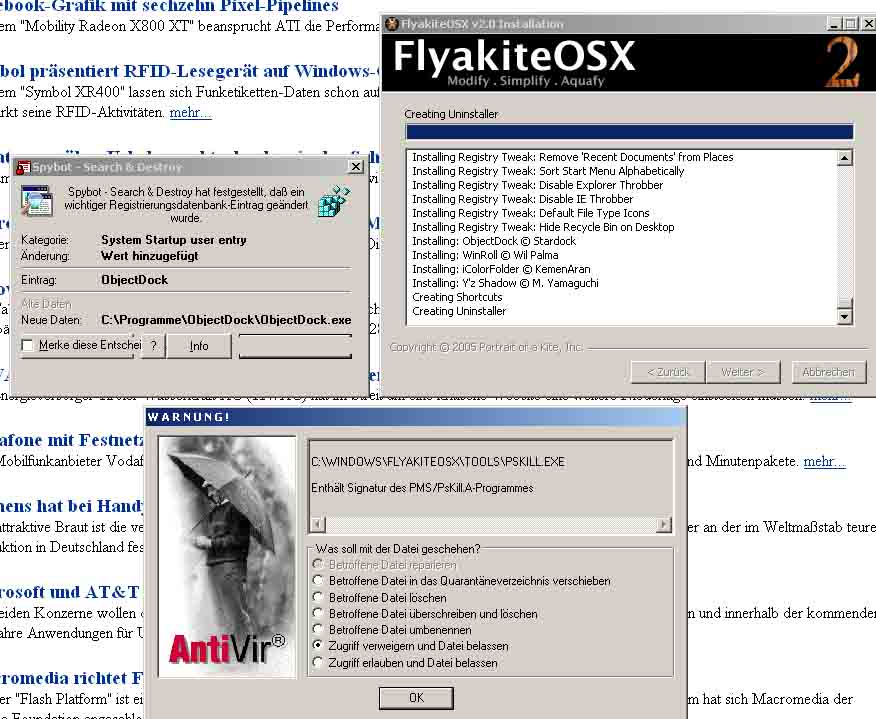Select log row 'Creating Shortcuts'
The width and height of the screenshot is (876, 719).
457,297
